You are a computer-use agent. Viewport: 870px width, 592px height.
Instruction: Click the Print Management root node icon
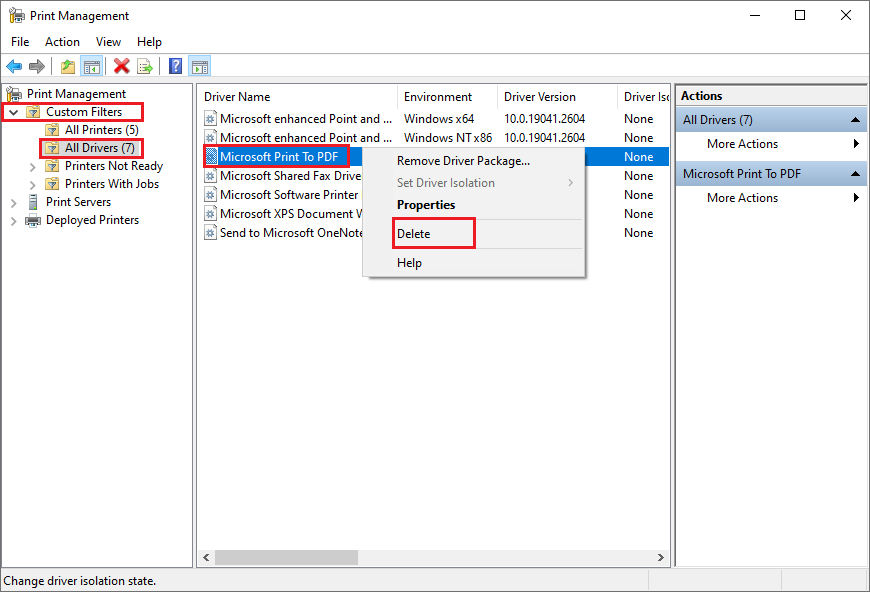14,94
